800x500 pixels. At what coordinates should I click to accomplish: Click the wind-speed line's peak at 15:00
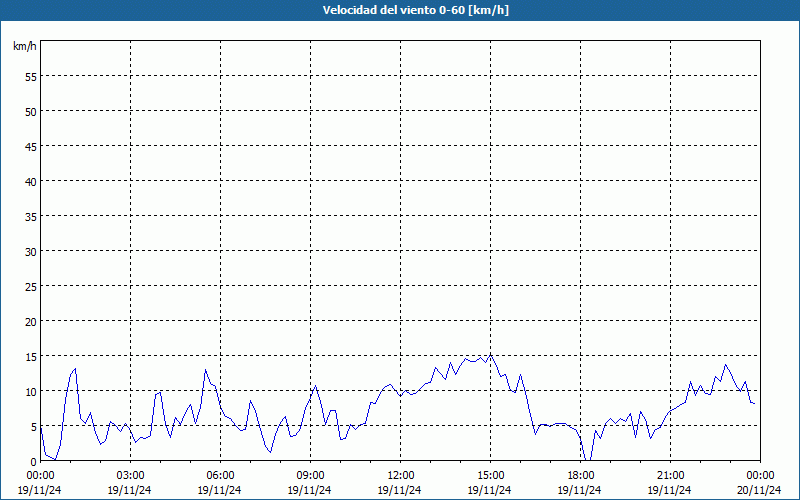point(490,355)
